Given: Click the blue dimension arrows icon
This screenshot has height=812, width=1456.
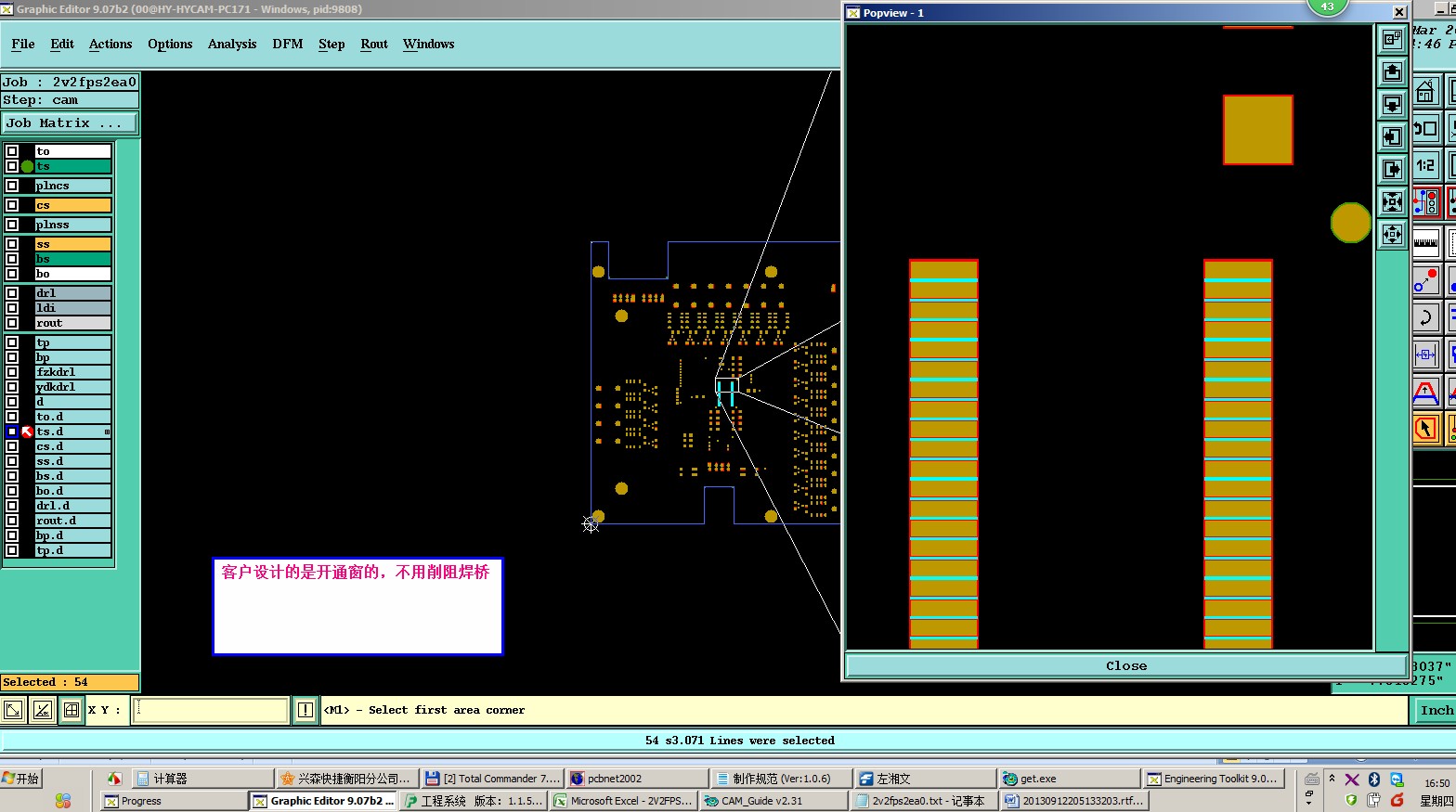Looking at the screenshot, I should click(x=1426, y=354).
